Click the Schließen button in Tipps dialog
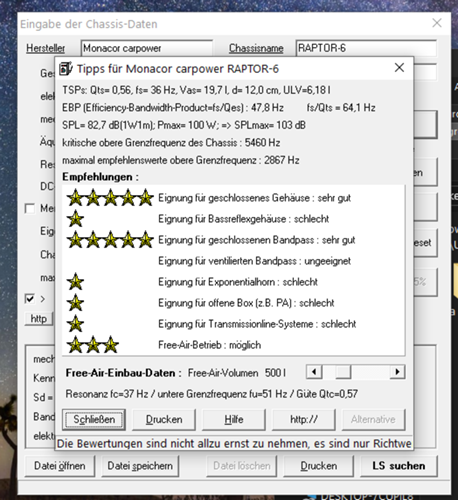 point(94,419)
